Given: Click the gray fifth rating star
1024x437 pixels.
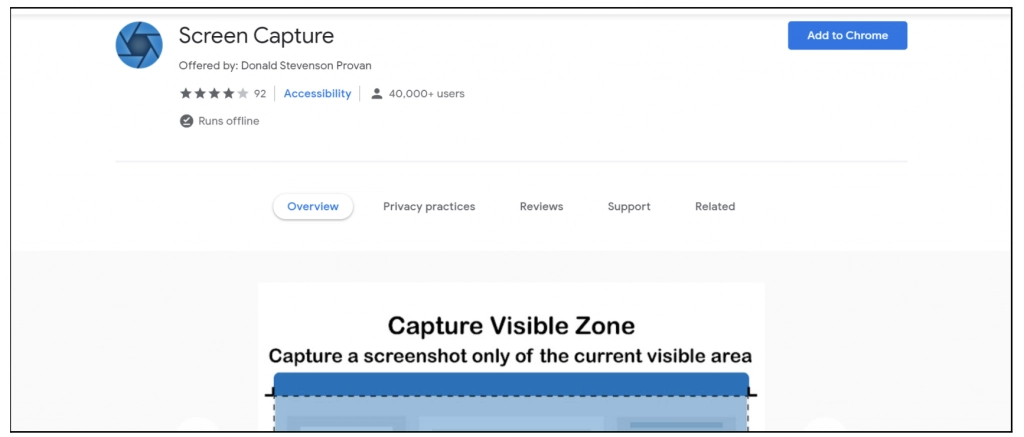Looking at the screenshot, I should pyautogui.click(x=243, y=94).
